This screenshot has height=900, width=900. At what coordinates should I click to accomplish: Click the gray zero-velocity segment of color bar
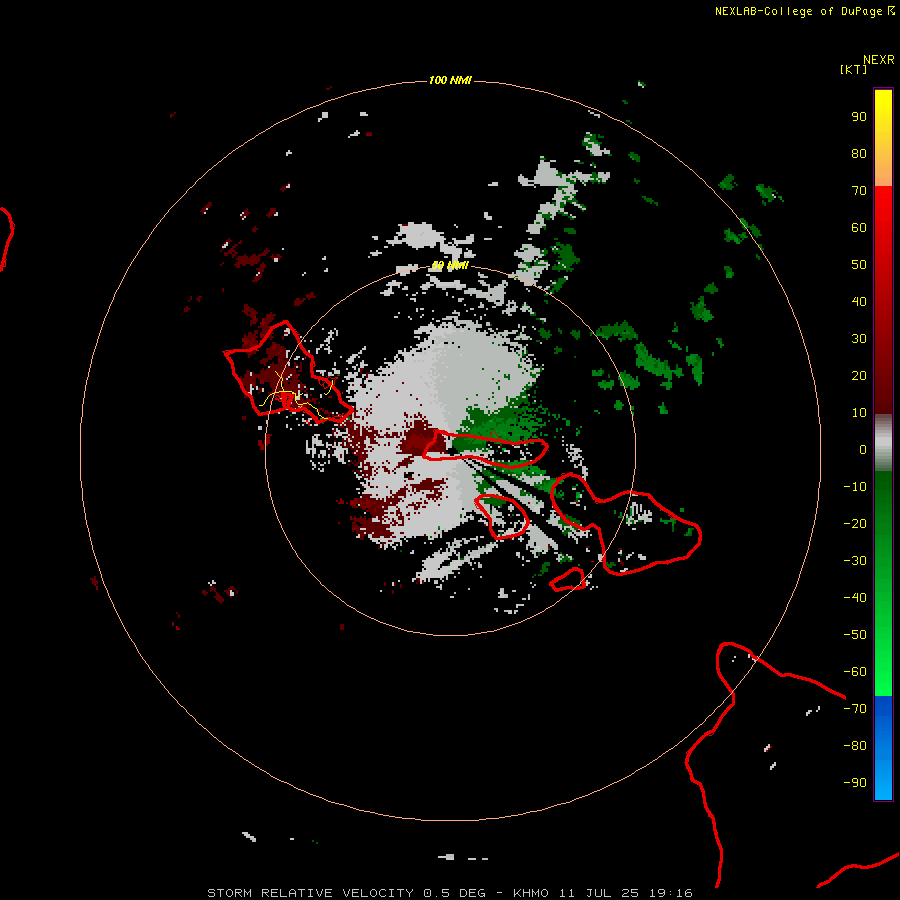pyautogui.click(x=883, y=443)
